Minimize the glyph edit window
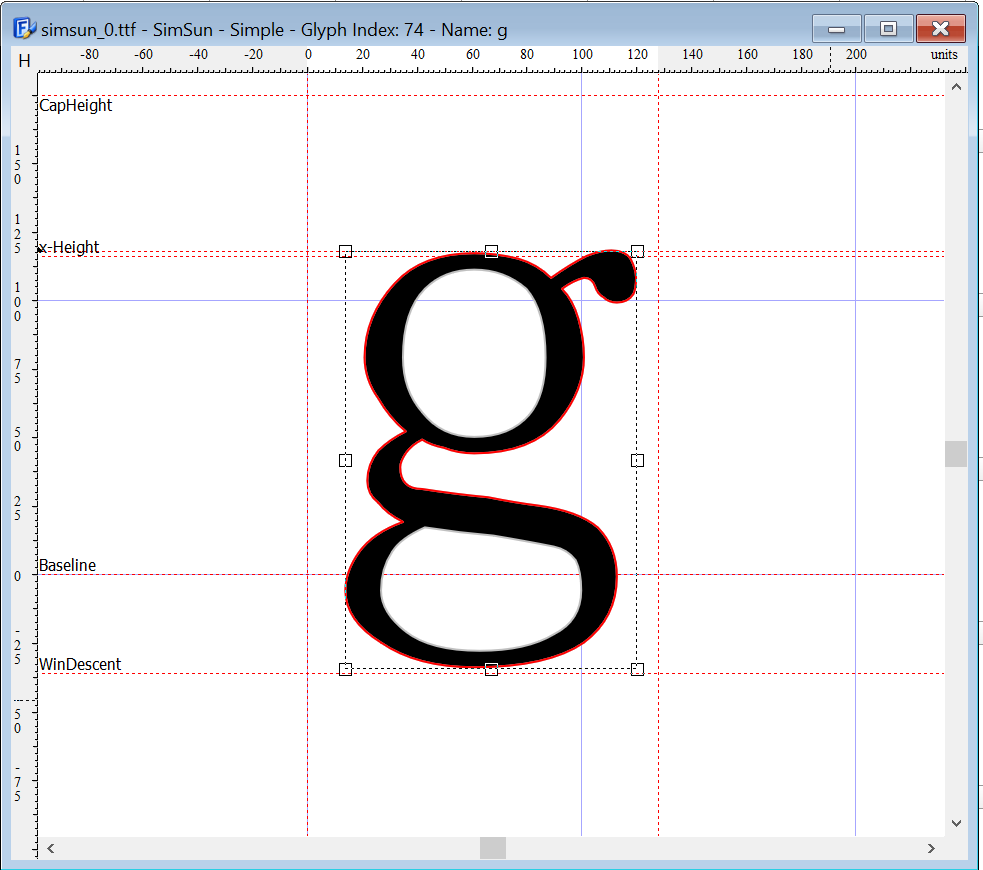This screenshot has height=870, width=983. (837, 29)
